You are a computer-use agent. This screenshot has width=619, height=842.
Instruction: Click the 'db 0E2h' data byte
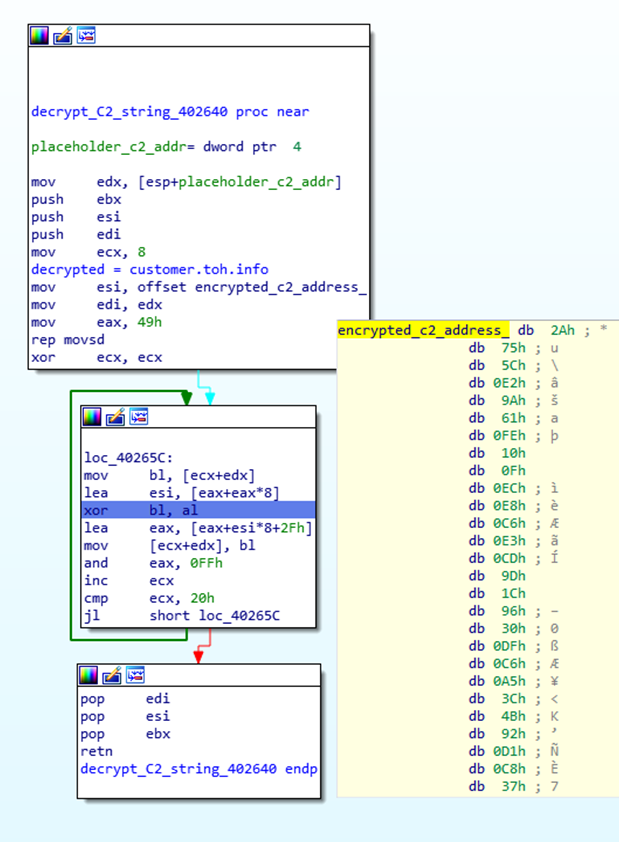[x=513, y=383]
